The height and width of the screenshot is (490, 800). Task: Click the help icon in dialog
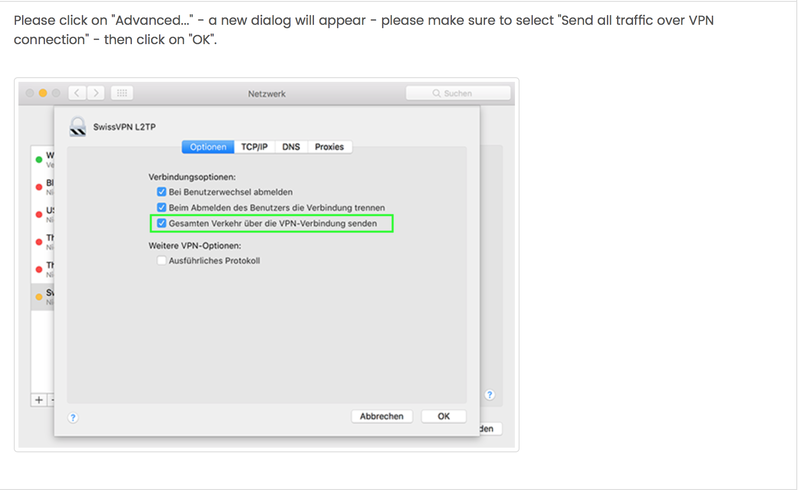click(73, 418)
